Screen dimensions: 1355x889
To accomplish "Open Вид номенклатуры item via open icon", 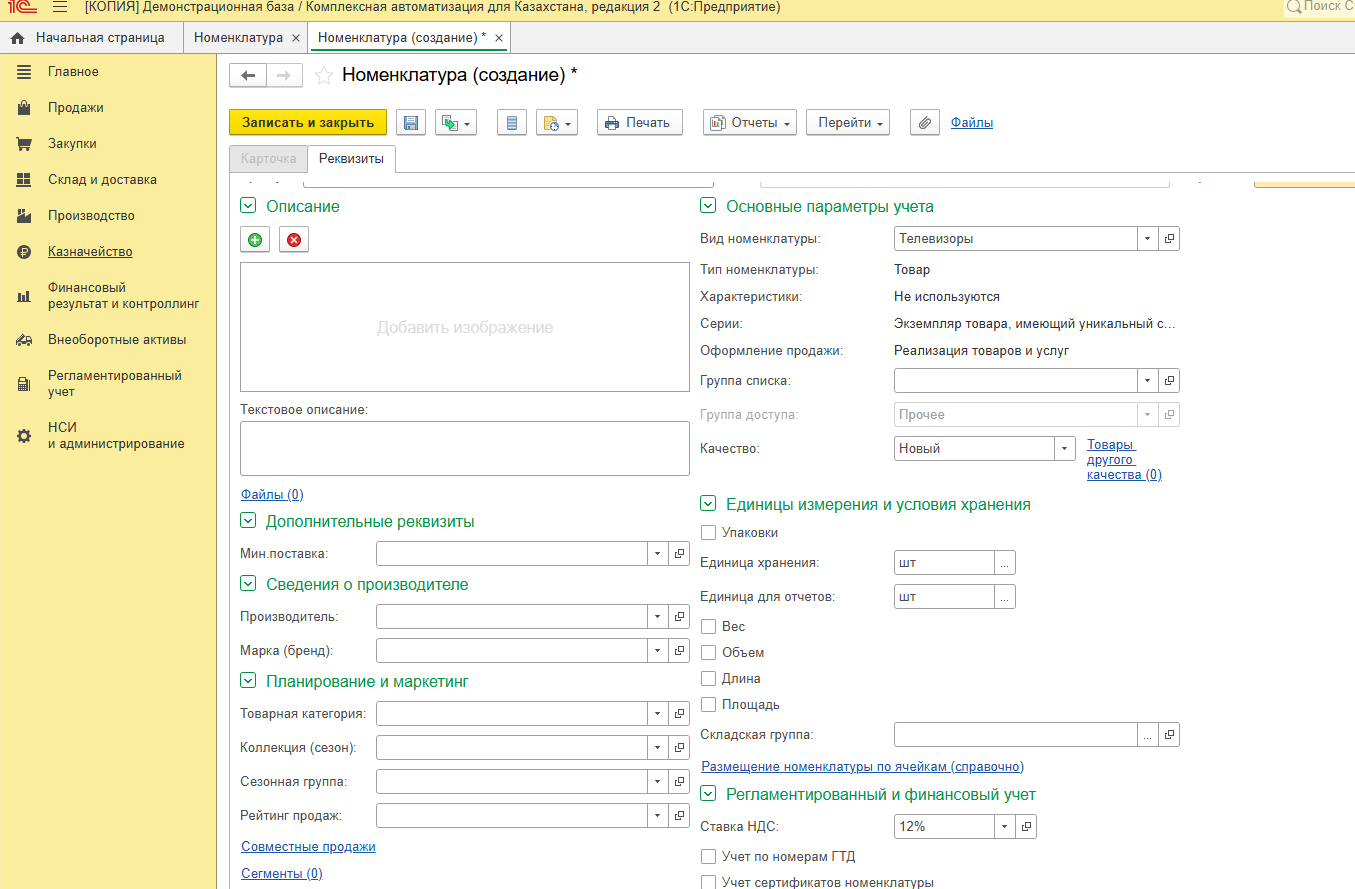I will tap(1169, 239).
